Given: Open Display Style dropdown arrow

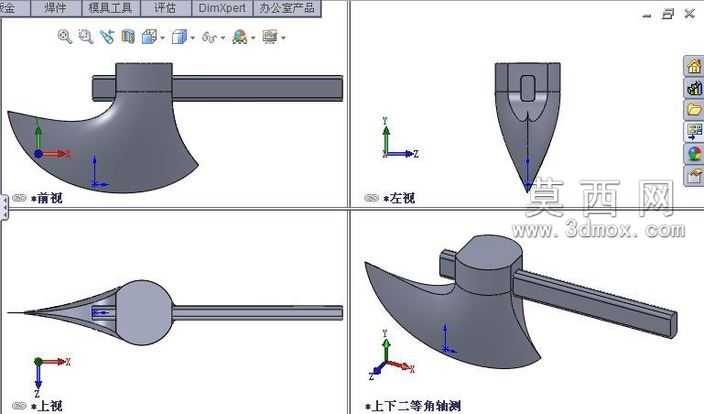Looking at the screenshot, I should tap(193, 38).
